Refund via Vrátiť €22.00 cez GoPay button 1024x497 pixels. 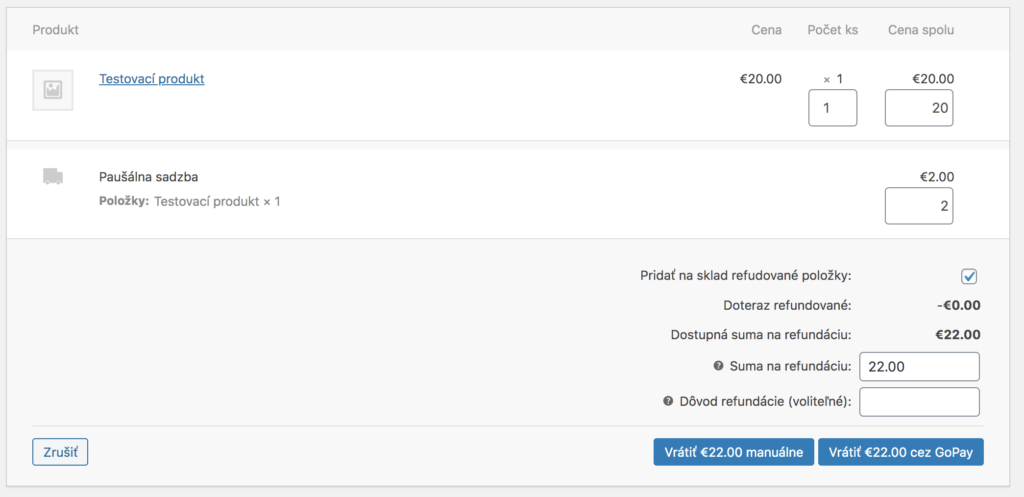point(900,452)
